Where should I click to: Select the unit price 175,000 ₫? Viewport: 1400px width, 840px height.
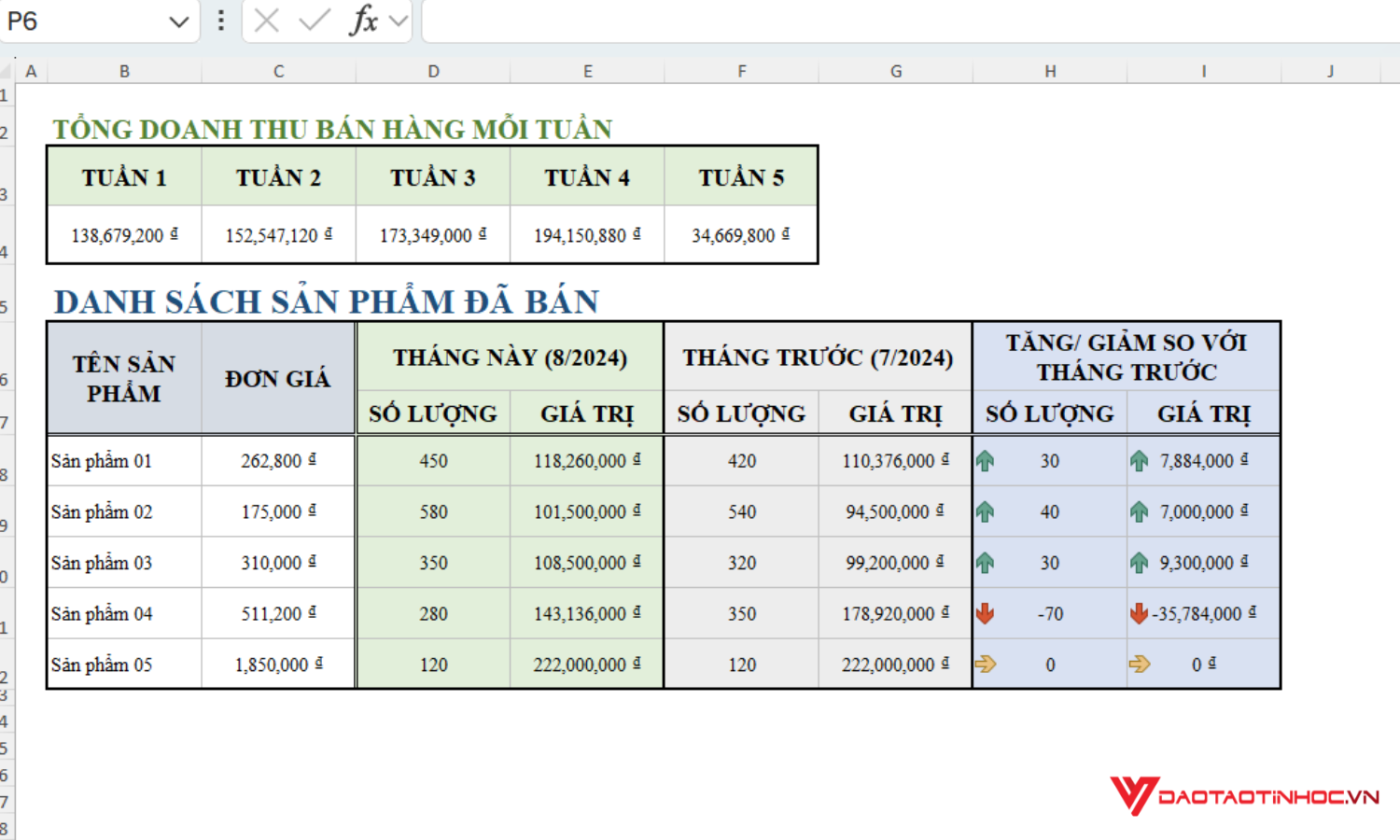278,512
